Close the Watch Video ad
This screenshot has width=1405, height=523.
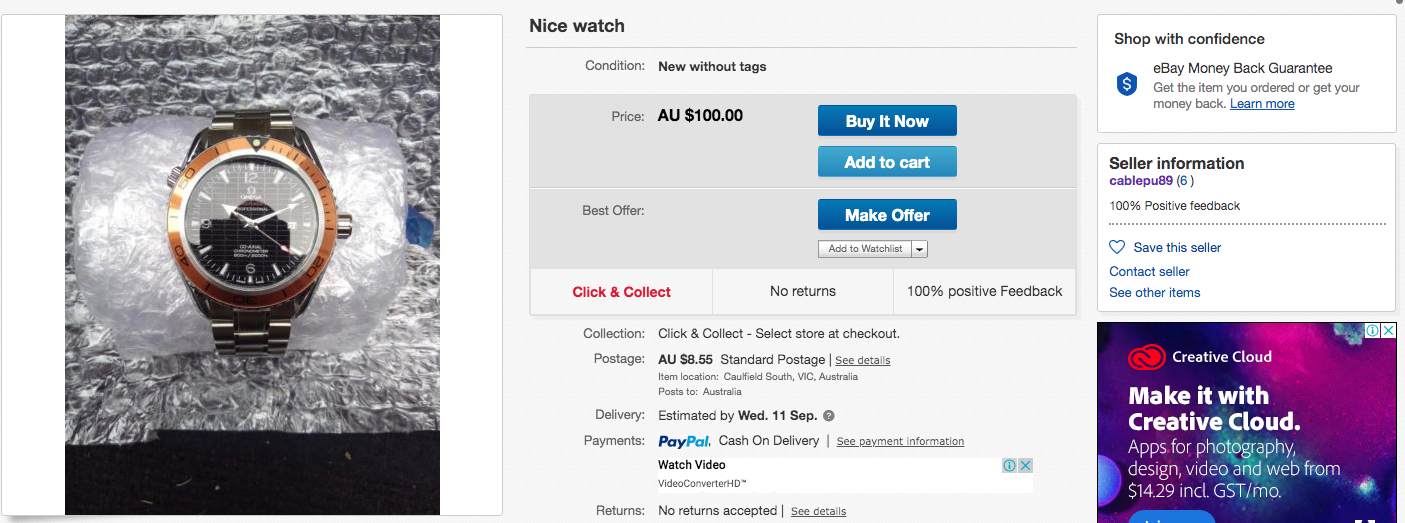pyautogui.click(x=1025, y=465)
